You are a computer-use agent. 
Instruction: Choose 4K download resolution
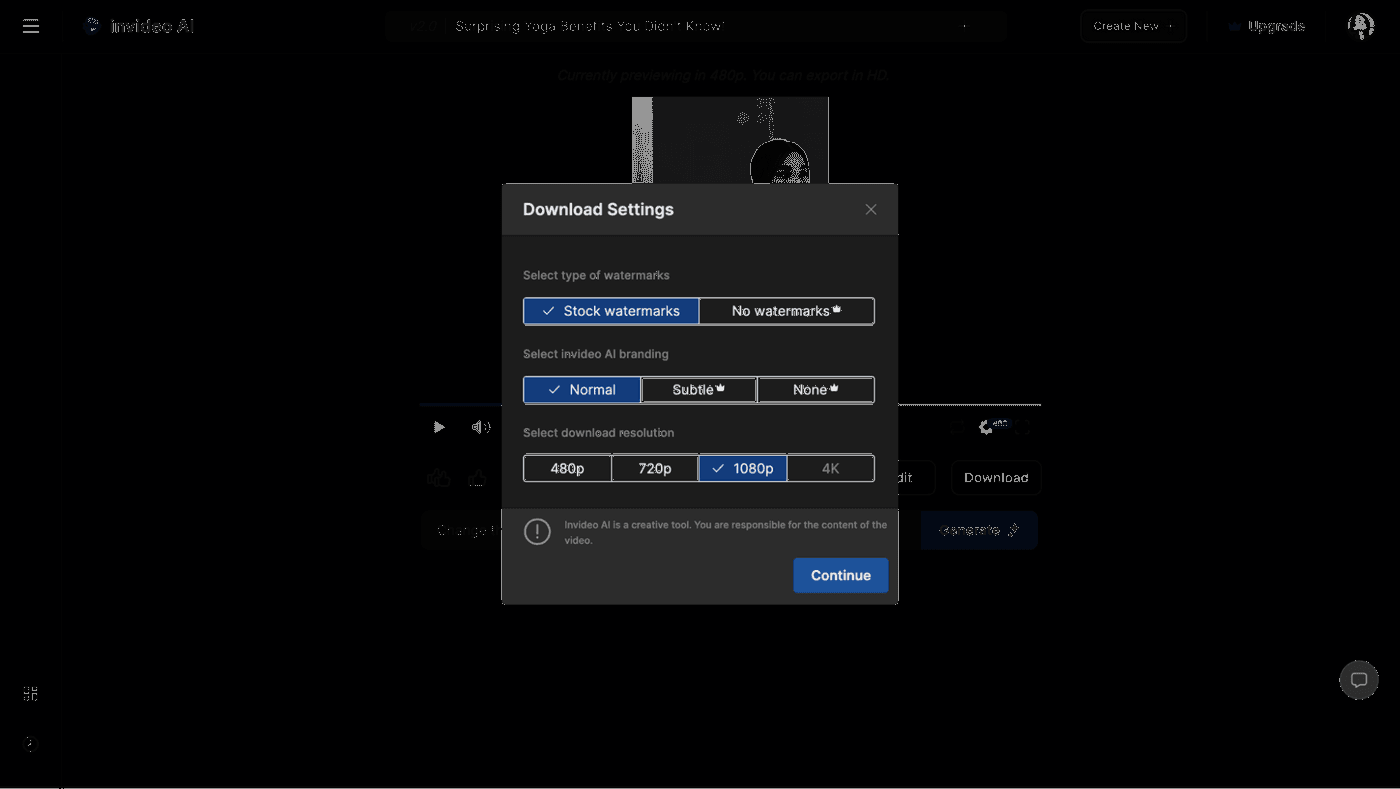point(830,468)
